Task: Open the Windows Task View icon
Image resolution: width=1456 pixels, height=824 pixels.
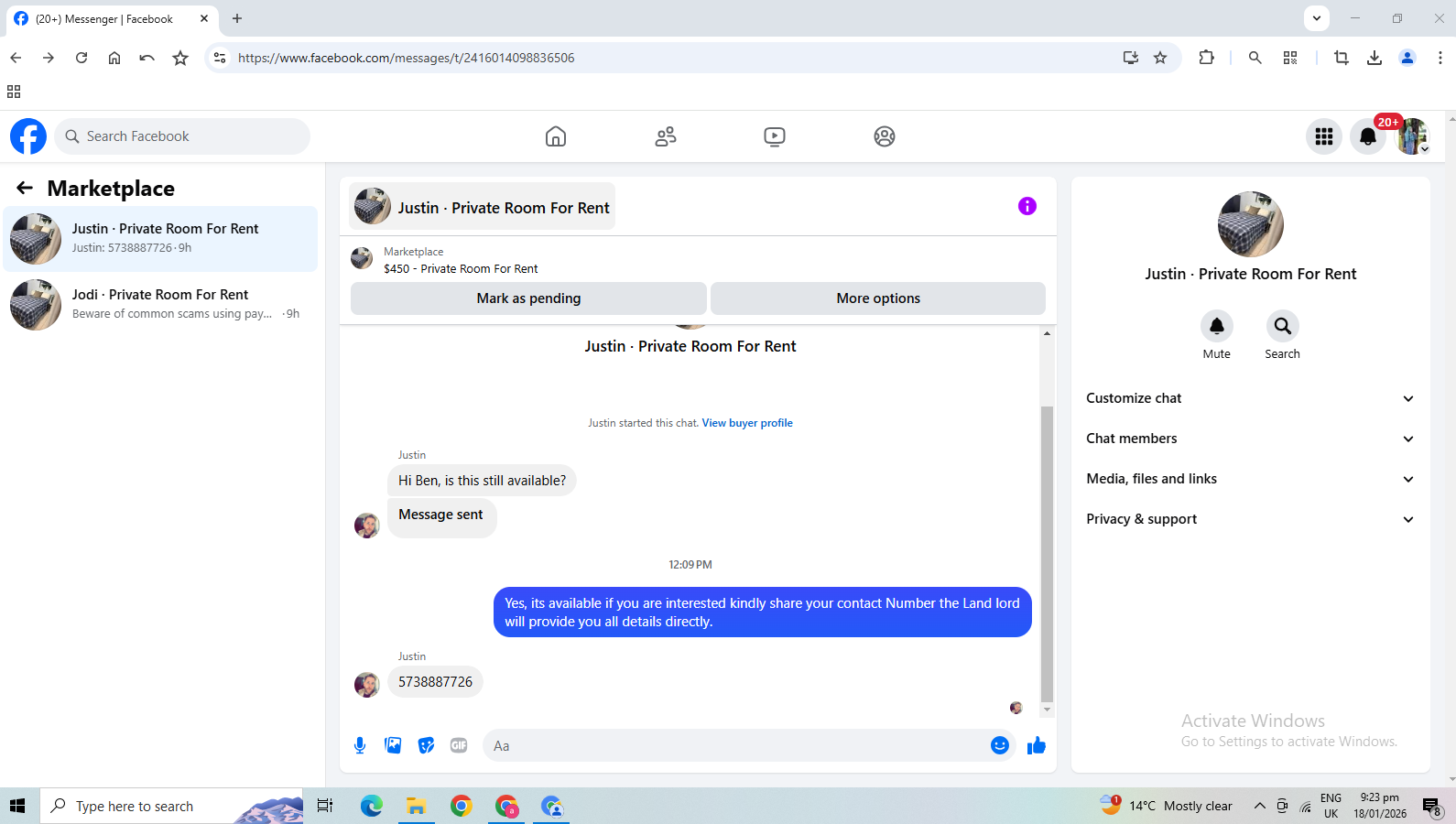Action: [325, 806]
